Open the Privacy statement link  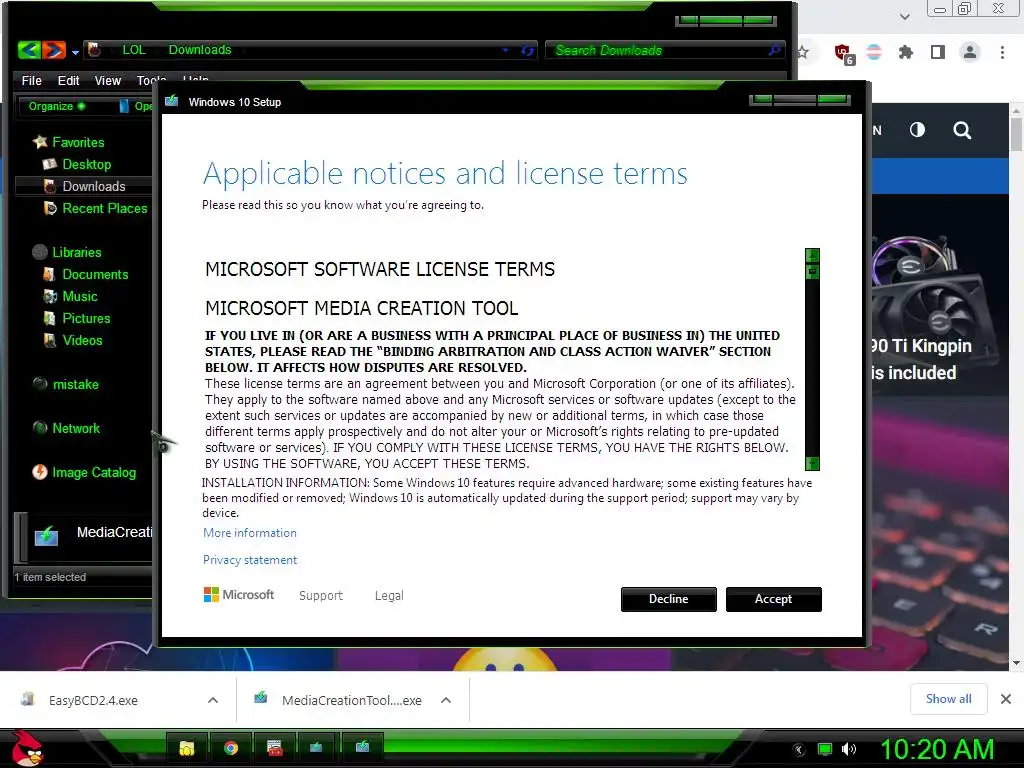[x=249, y=560]
